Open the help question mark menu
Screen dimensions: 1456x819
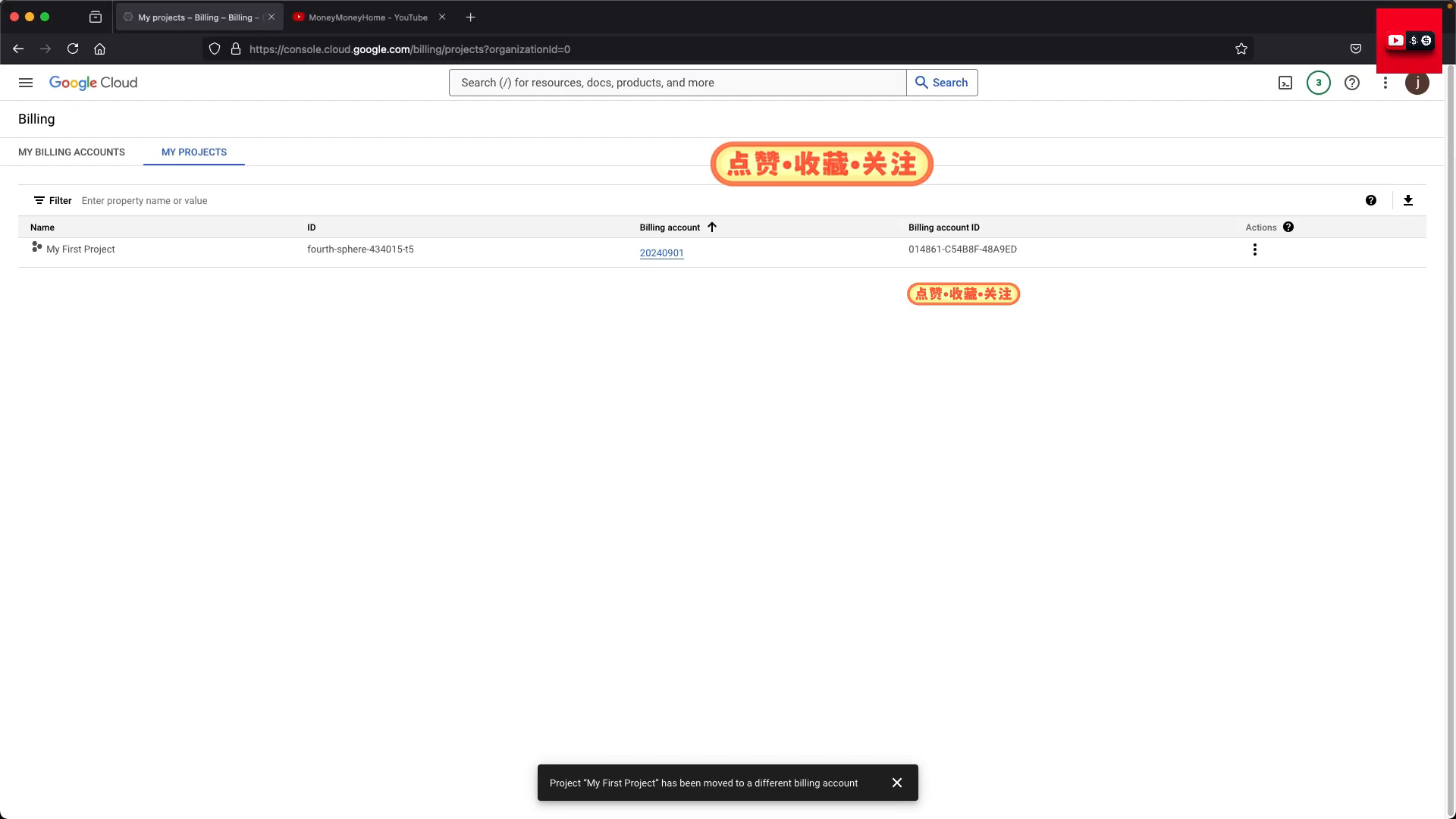(x=1352, y=83)
